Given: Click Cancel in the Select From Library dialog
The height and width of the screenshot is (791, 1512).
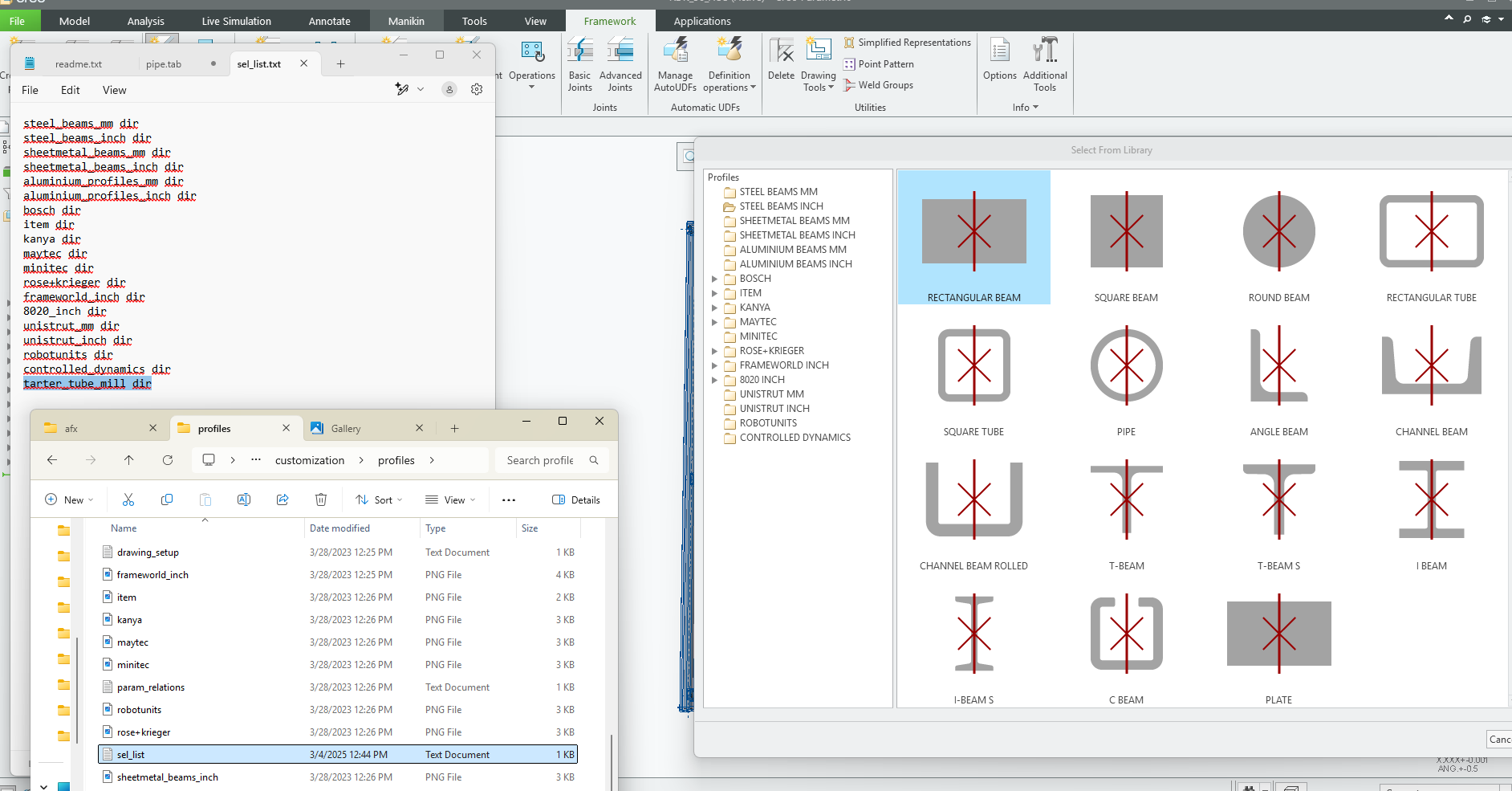Looking at the screenshot, I should click(1499, 739).
